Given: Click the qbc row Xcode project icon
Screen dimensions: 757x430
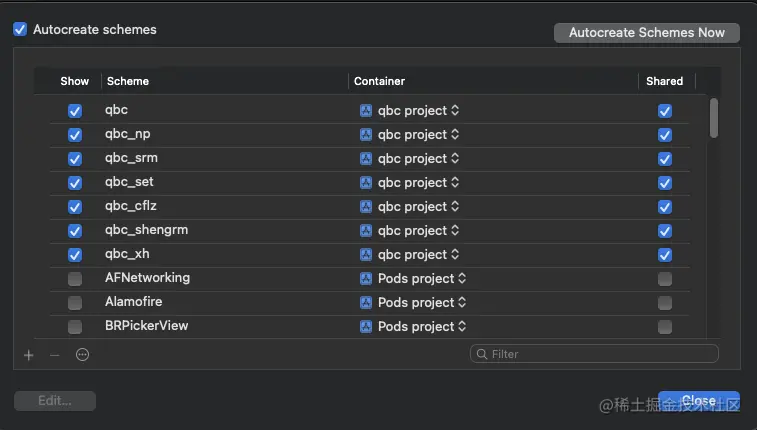Looking at the screenshot, I should tap(366, 110).
